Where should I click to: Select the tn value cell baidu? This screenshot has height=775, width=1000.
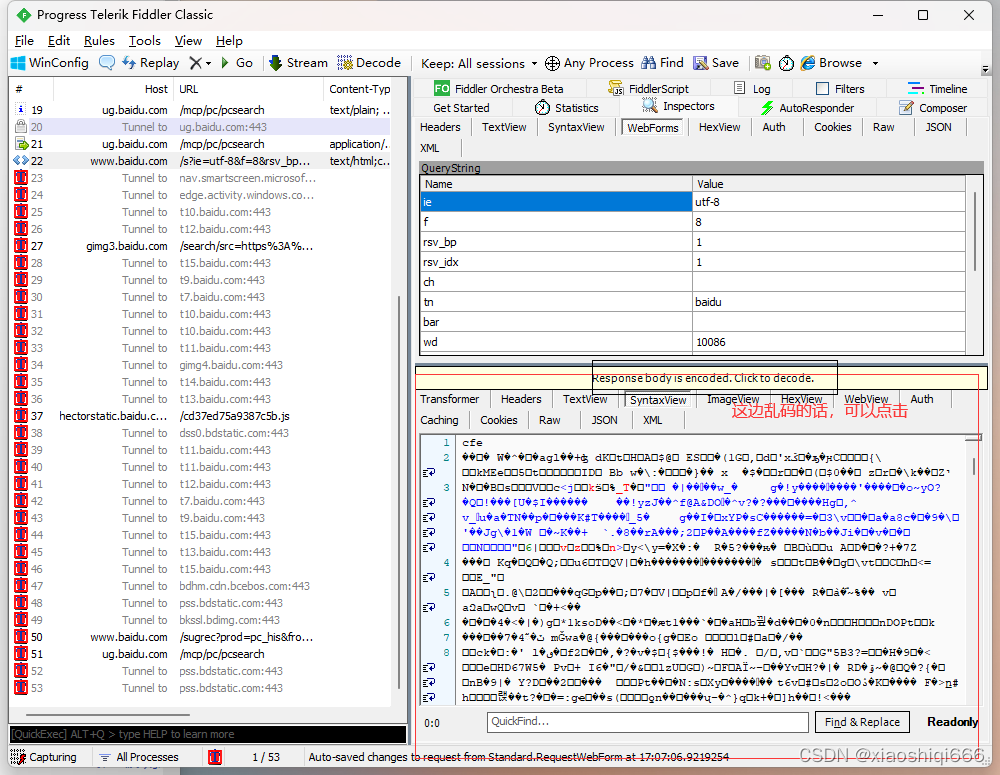828,302
